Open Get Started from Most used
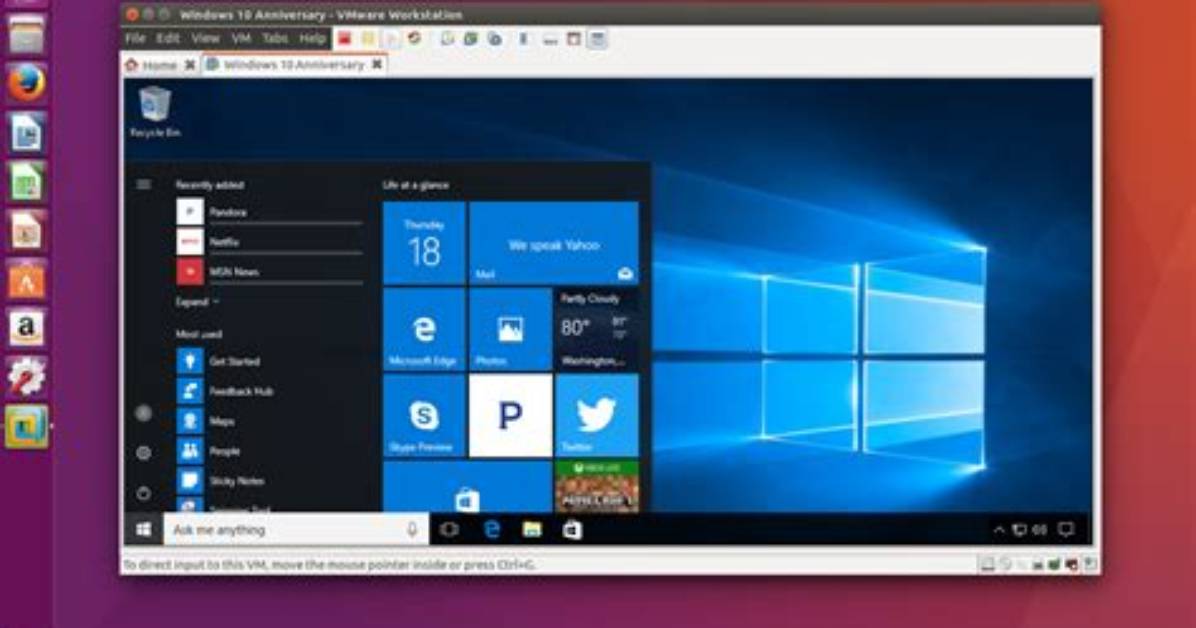 click(x=269, y=361)
